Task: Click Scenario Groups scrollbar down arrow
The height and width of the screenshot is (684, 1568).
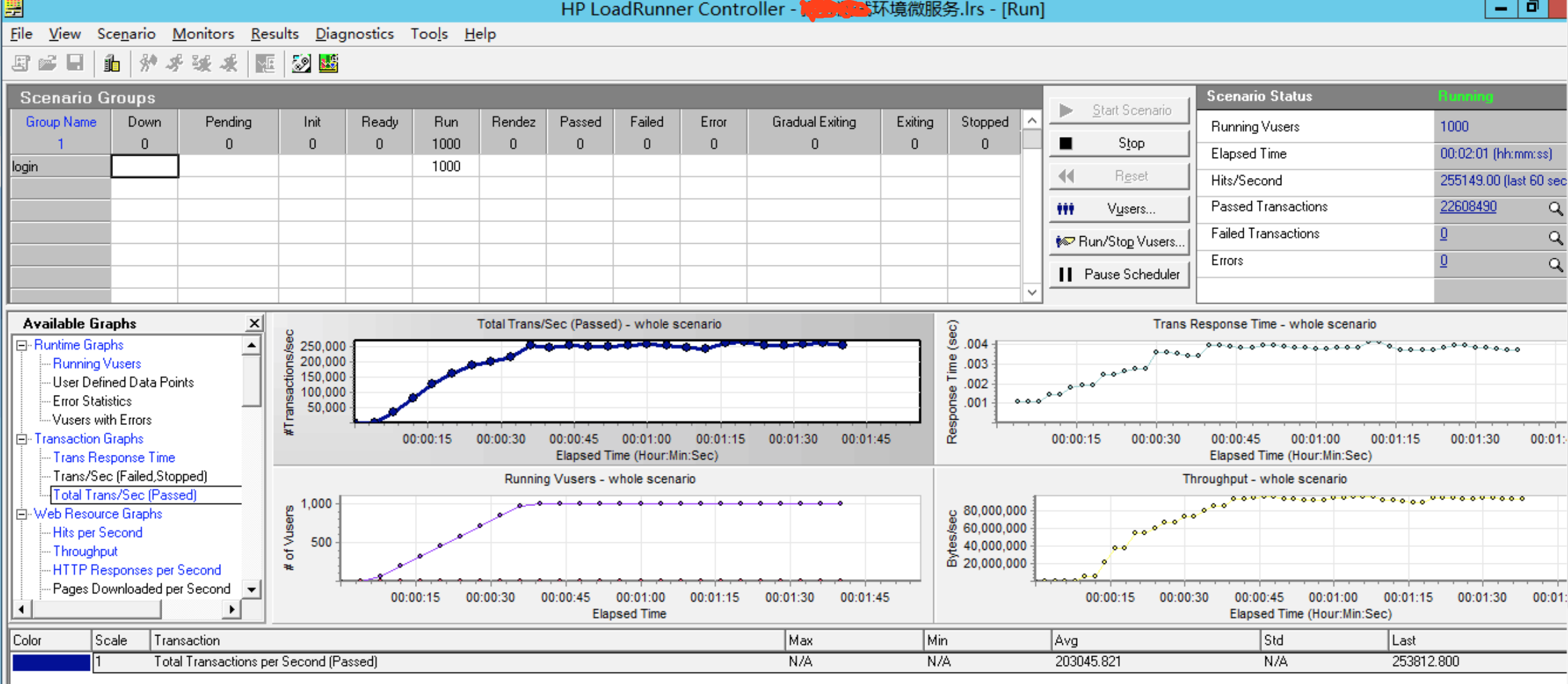Action: (x=1032, y=293)
